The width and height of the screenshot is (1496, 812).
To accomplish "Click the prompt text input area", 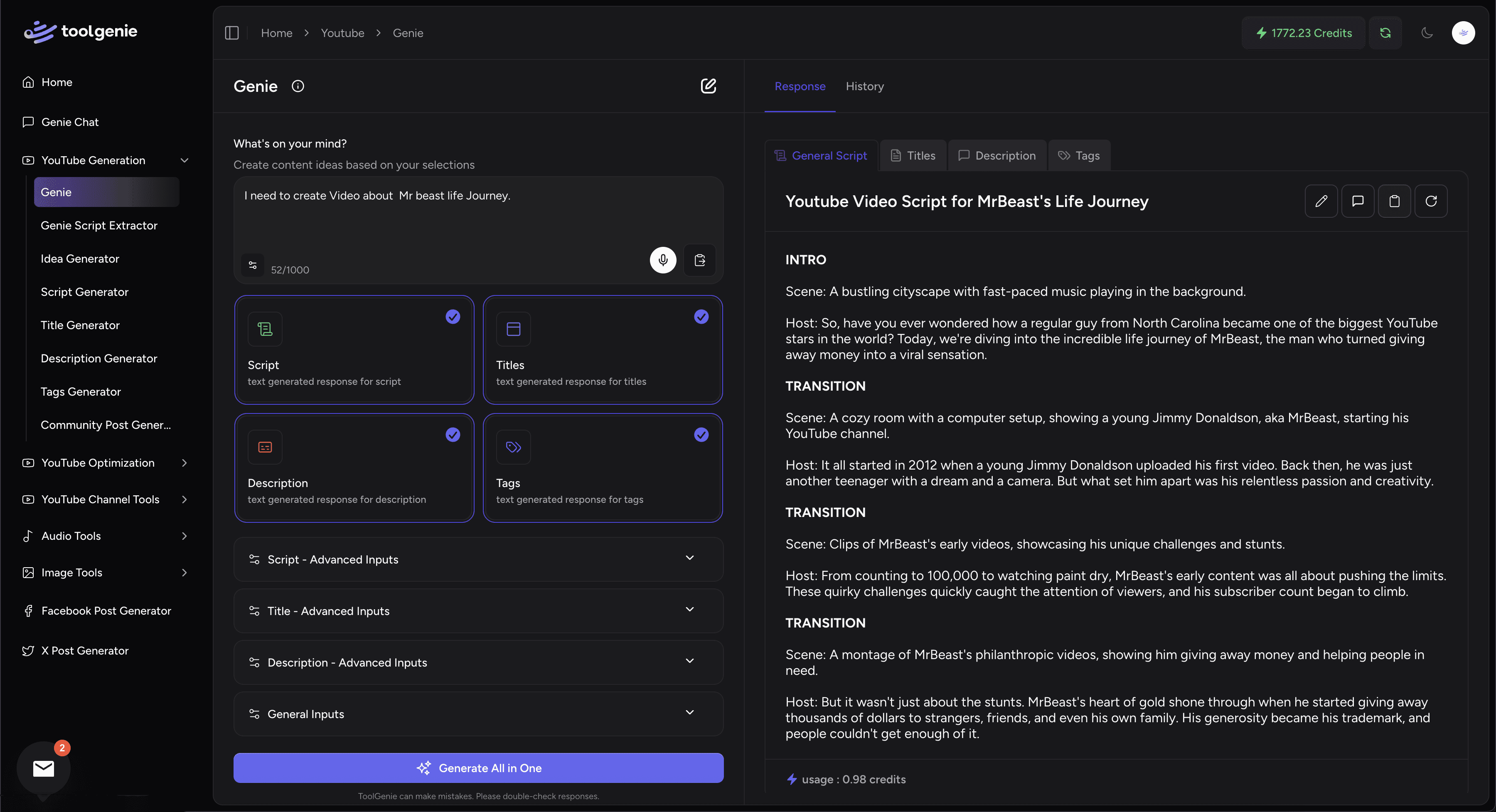I will 479,215.
